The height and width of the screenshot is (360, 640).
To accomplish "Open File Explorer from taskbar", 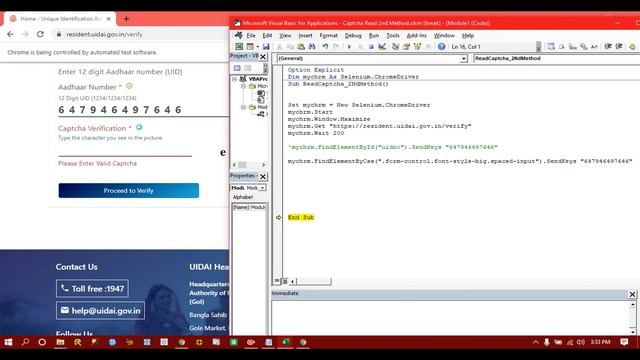I will coord(60,342).
